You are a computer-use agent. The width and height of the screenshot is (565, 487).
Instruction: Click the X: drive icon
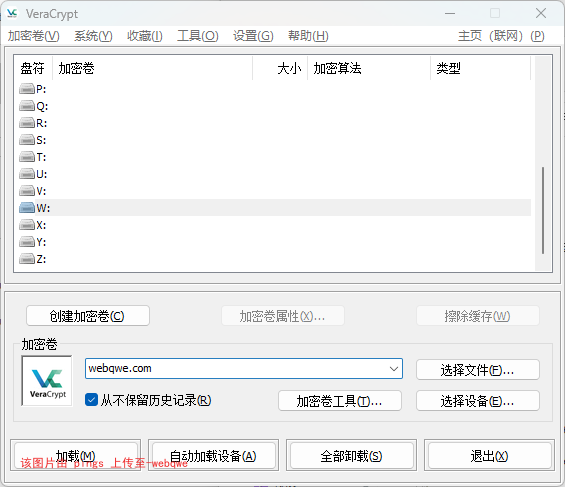27,225
